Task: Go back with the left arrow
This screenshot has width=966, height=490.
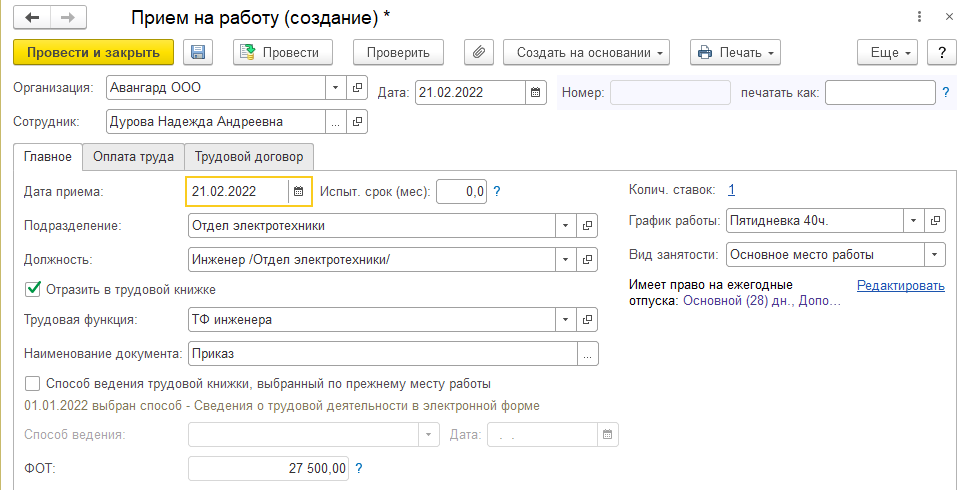Action: [33, 18]
